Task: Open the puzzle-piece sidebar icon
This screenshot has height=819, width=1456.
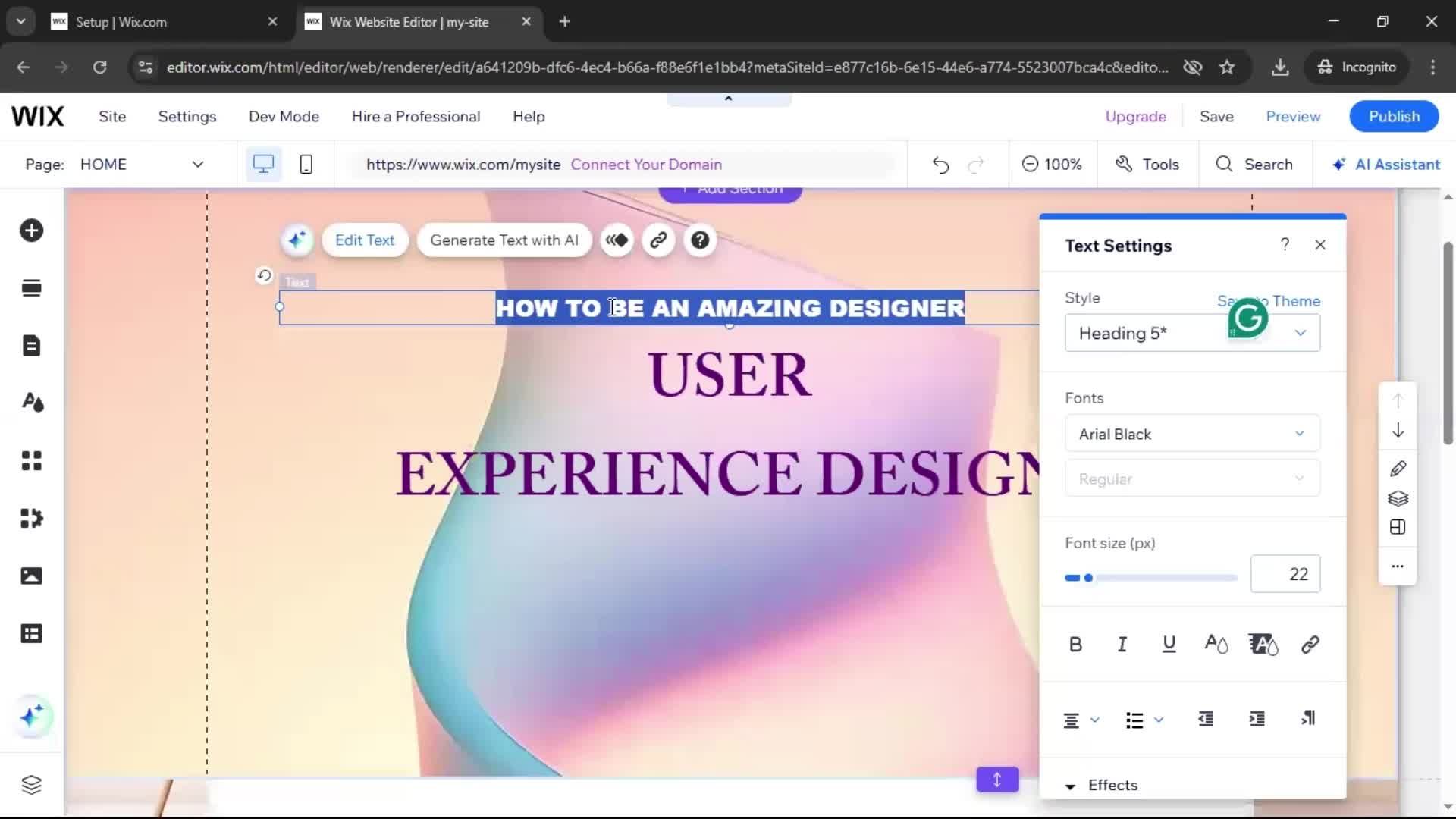Action: [31, 518]
